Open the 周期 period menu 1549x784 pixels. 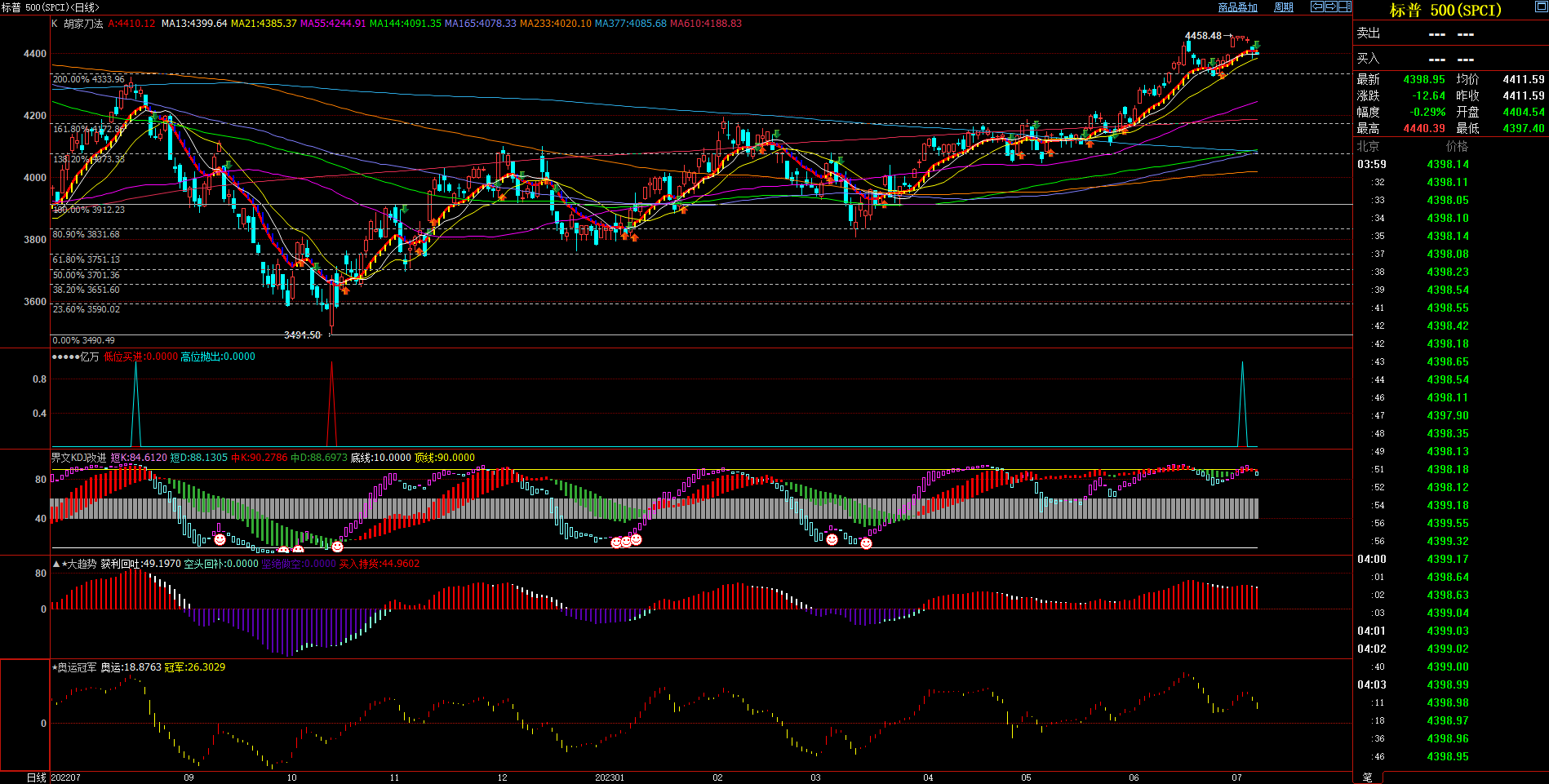pyautogui.click(x=1284, y=7)
